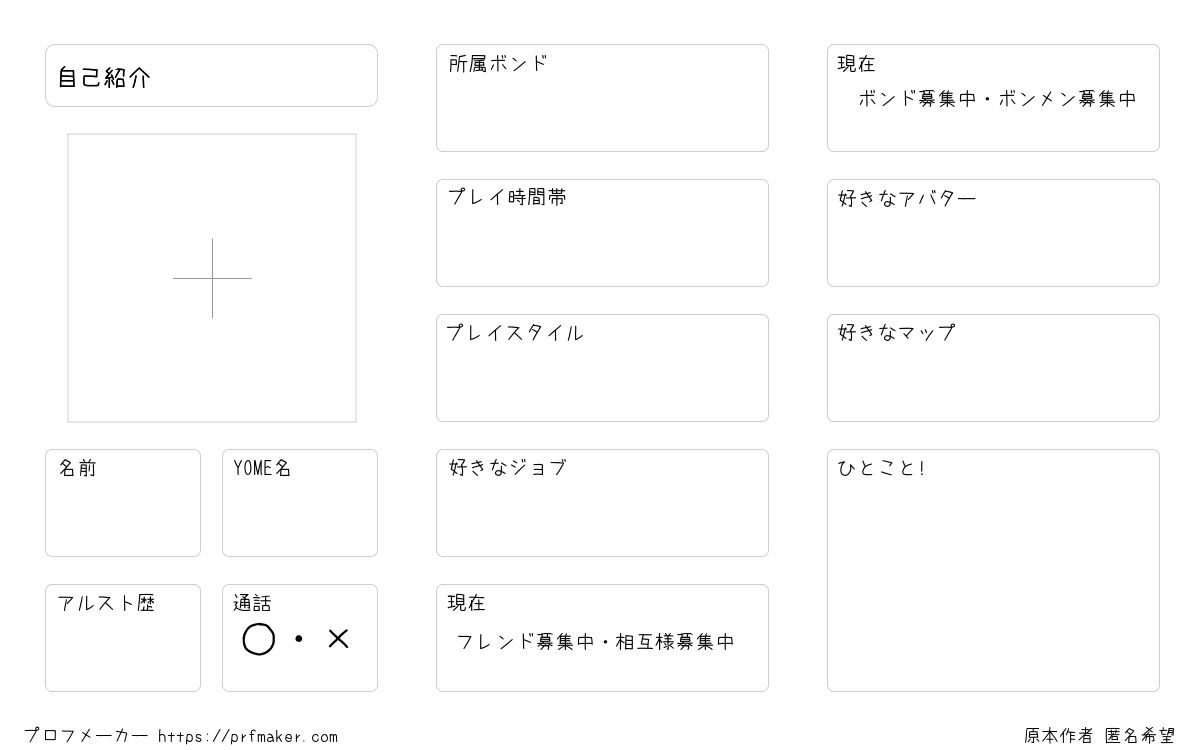Click the プレイ時間帯 field
1200x750 pixels.
(x=602, y=233)
